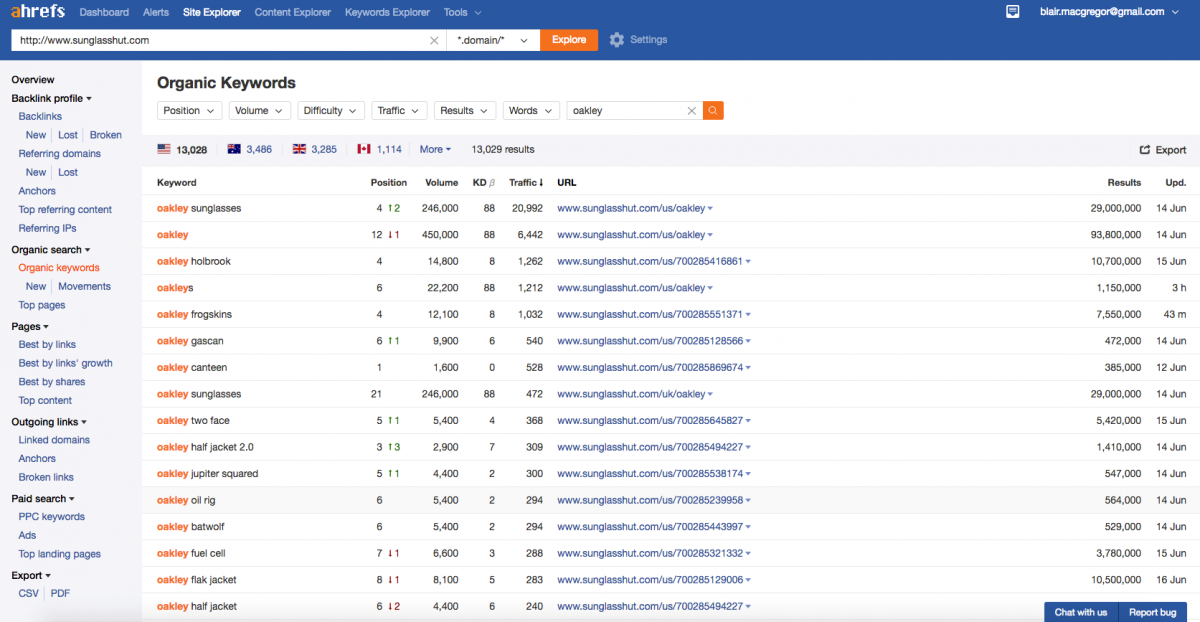
Task: Open Movements under Organic keywords
Action: click(x=84, y=286)
